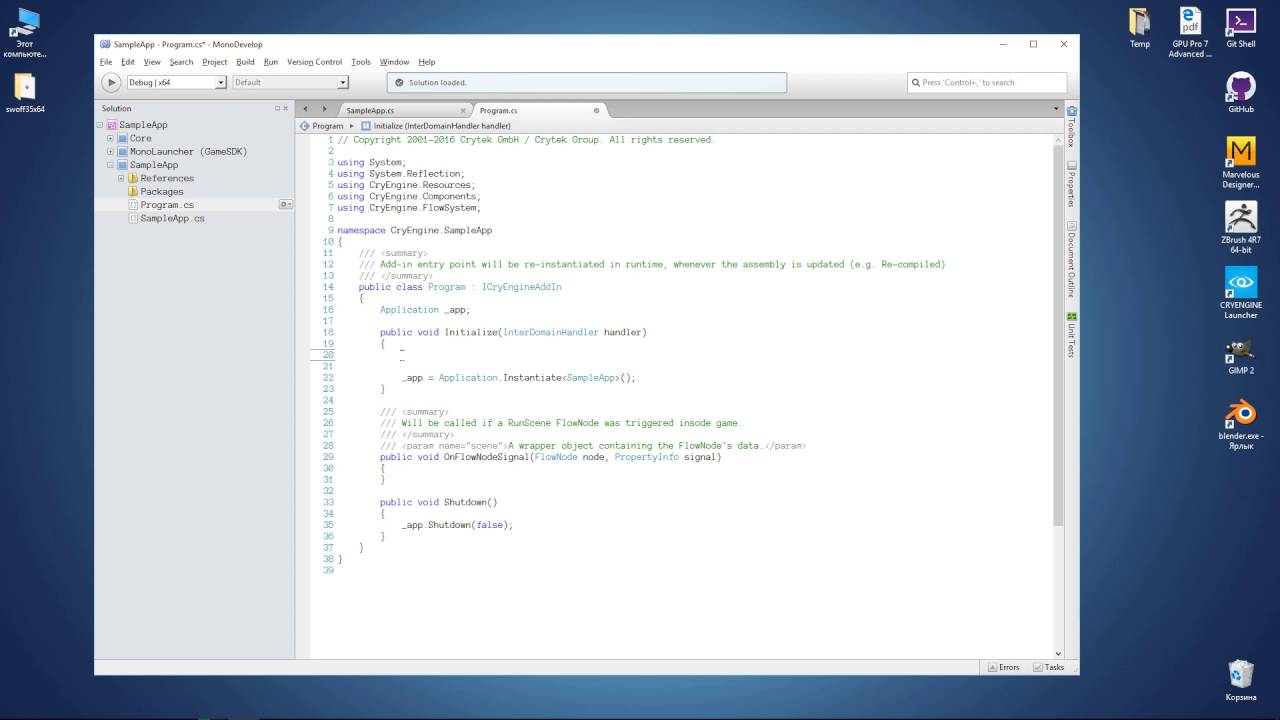Open the gear options for Program.cs
This screenshot has height=720, width=1280.
[x=285, y=204]
